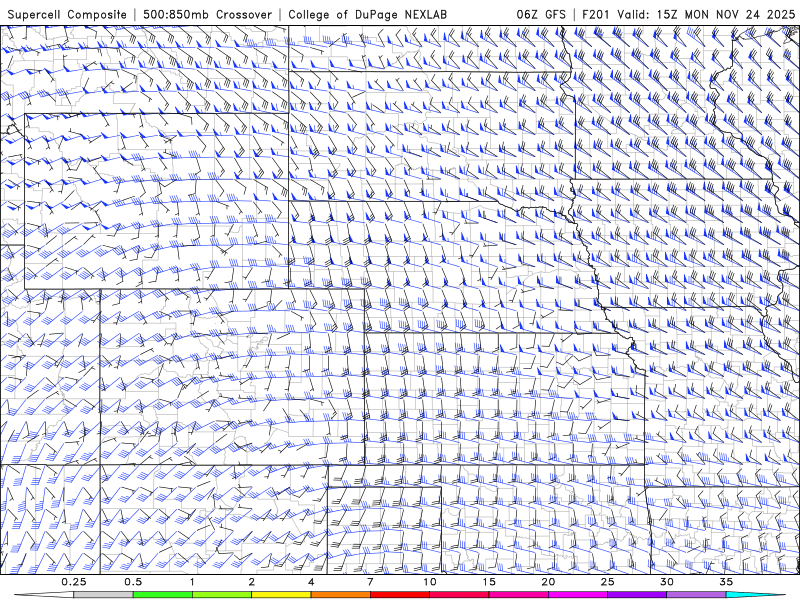Image resolution: width=800 pixels, height=600 pixels.
Task: Click the 0.5 colorbar scale label
Action: [133, 582]
